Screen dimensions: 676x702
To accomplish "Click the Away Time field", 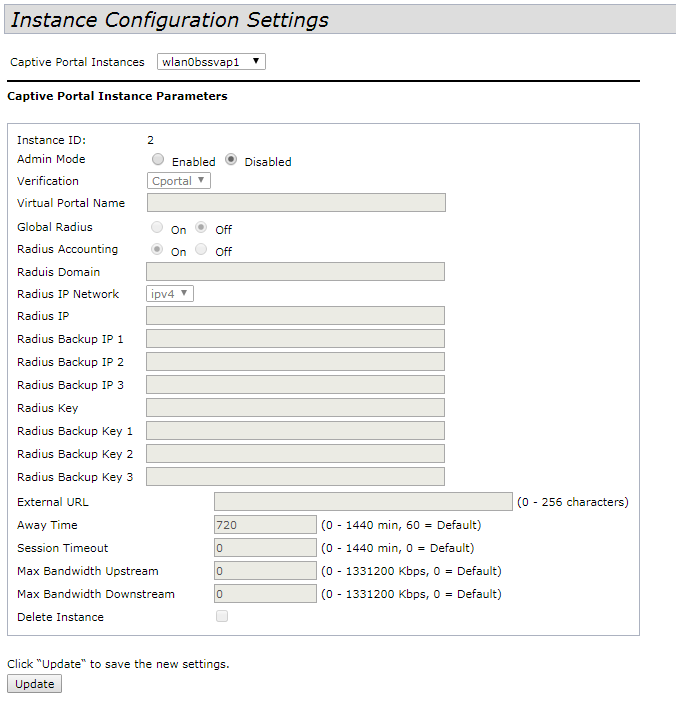I will 265,525.
